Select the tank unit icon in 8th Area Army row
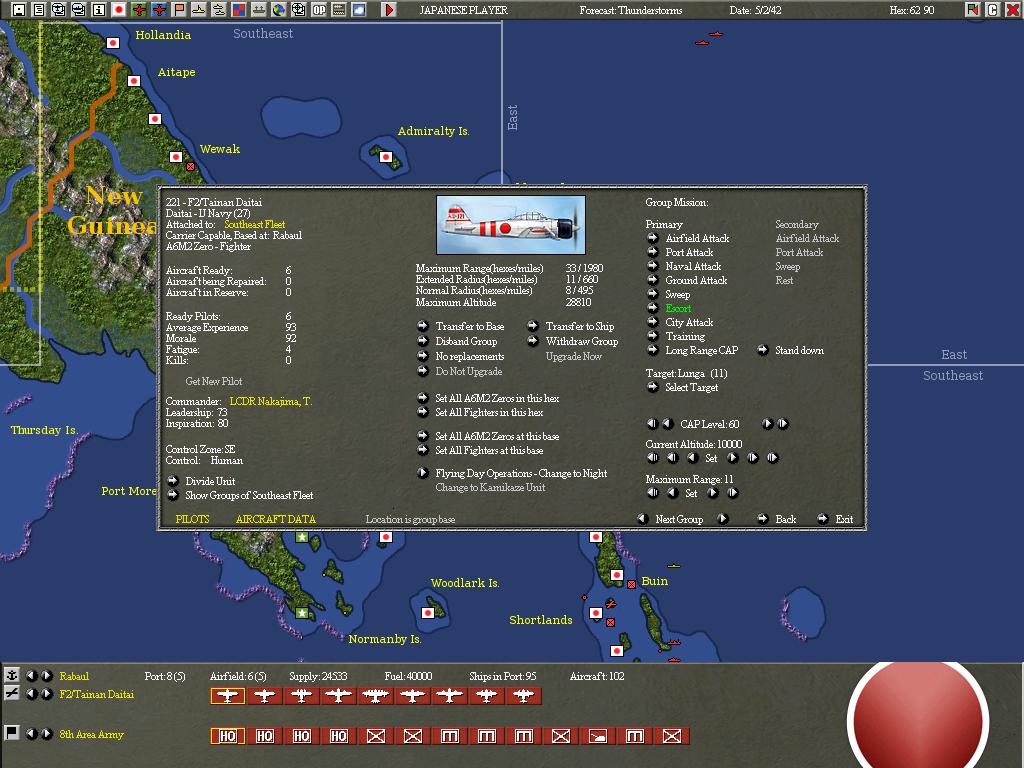Viewport: 1024px width, 768px height. (x=598, y=736)
